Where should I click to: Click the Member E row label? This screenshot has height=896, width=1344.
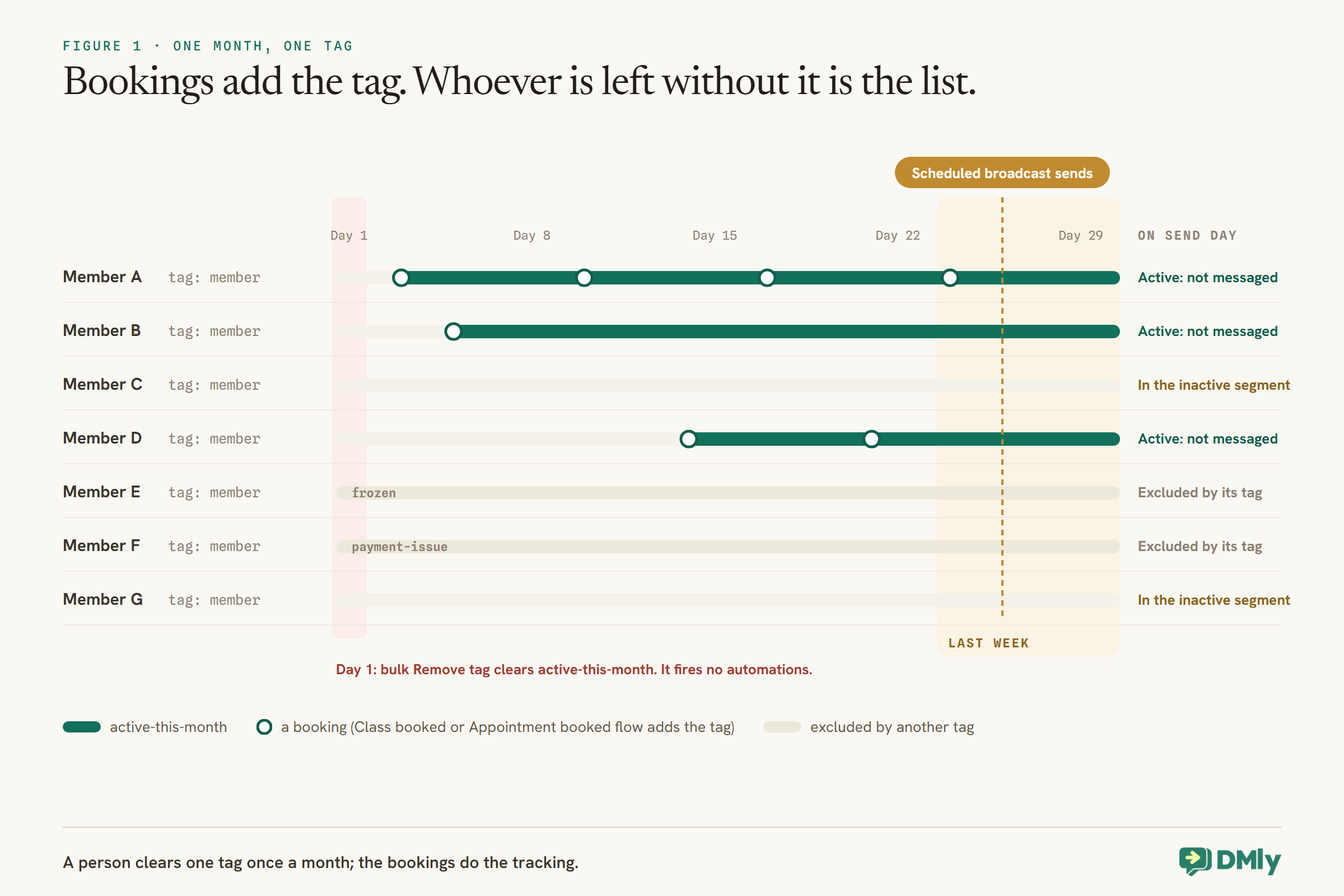[102, 492]
